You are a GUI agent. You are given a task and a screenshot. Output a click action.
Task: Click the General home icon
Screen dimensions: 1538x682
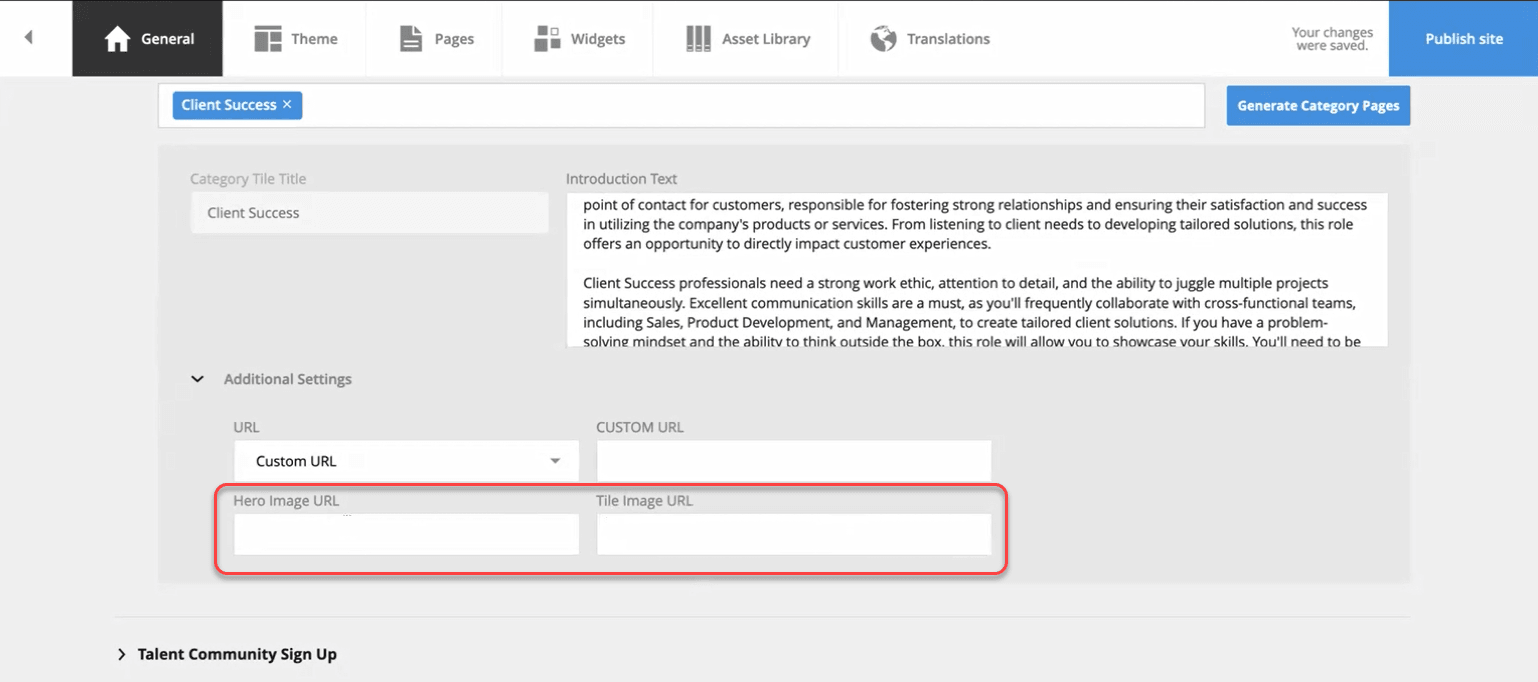pyautogui.click(x=118, y=39)
